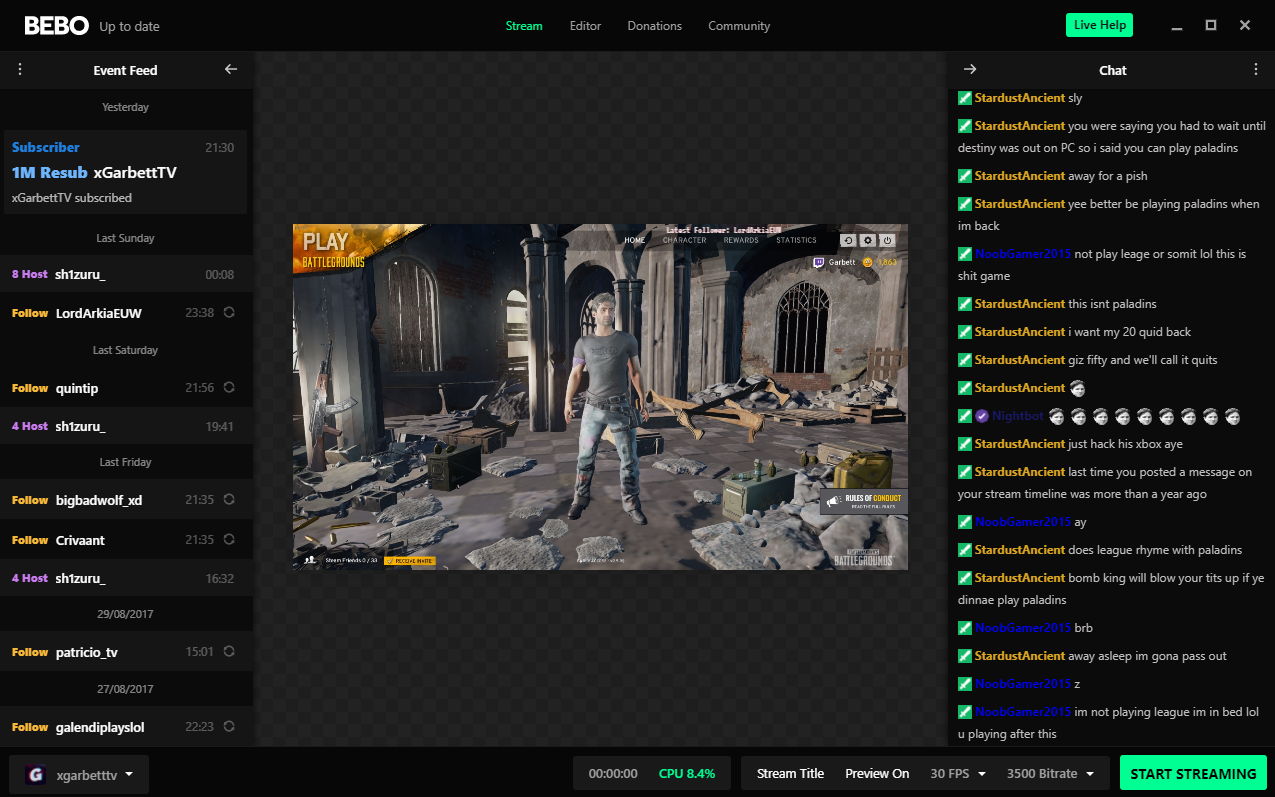Image resolution: width=1275 pixels, height=797 pixels.
Task: Click the G avatar icon beside xgarbetttv
Action: pyautogui.click(x=36, y=775)
